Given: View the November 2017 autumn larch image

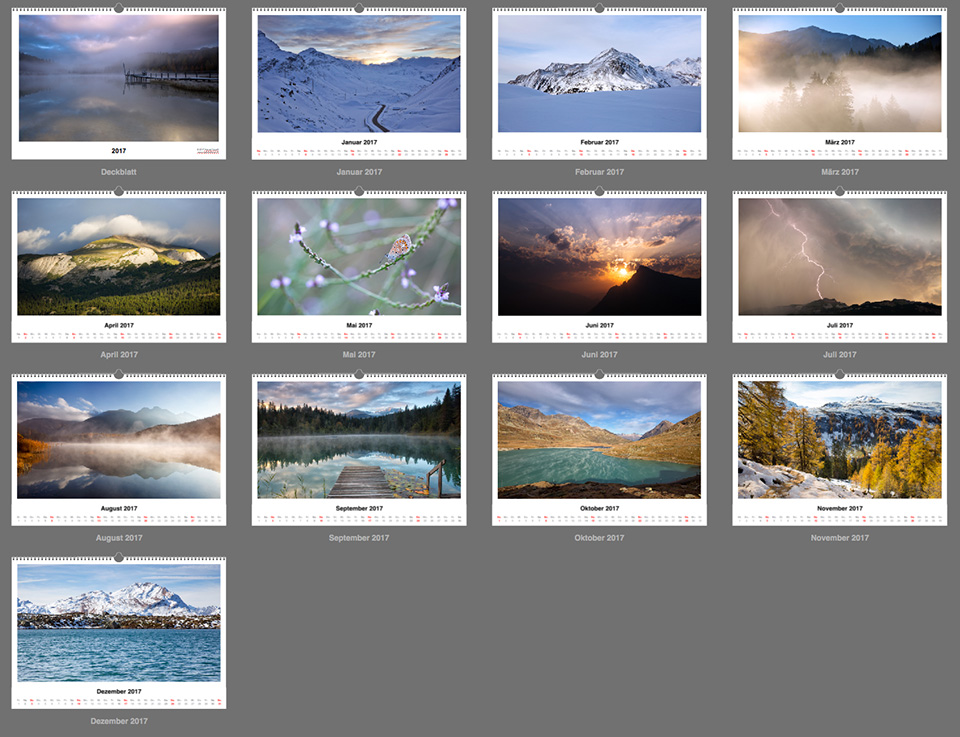Looking at the screenshot, I should click(839, 441).
